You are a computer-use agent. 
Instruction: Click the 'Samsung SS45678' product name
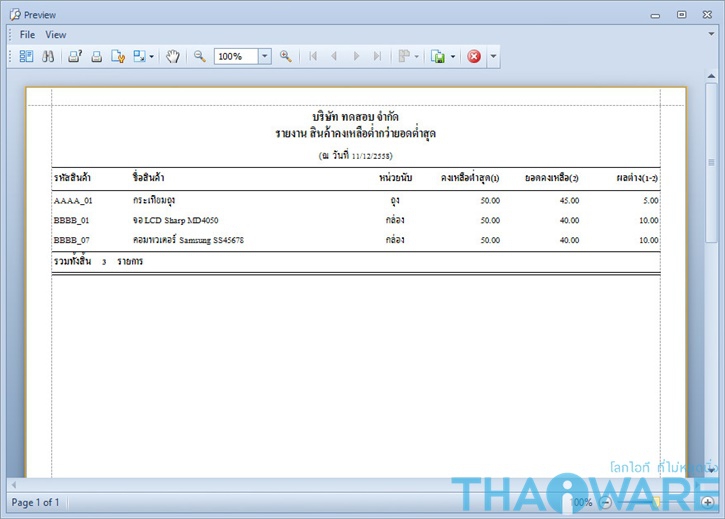211,240
